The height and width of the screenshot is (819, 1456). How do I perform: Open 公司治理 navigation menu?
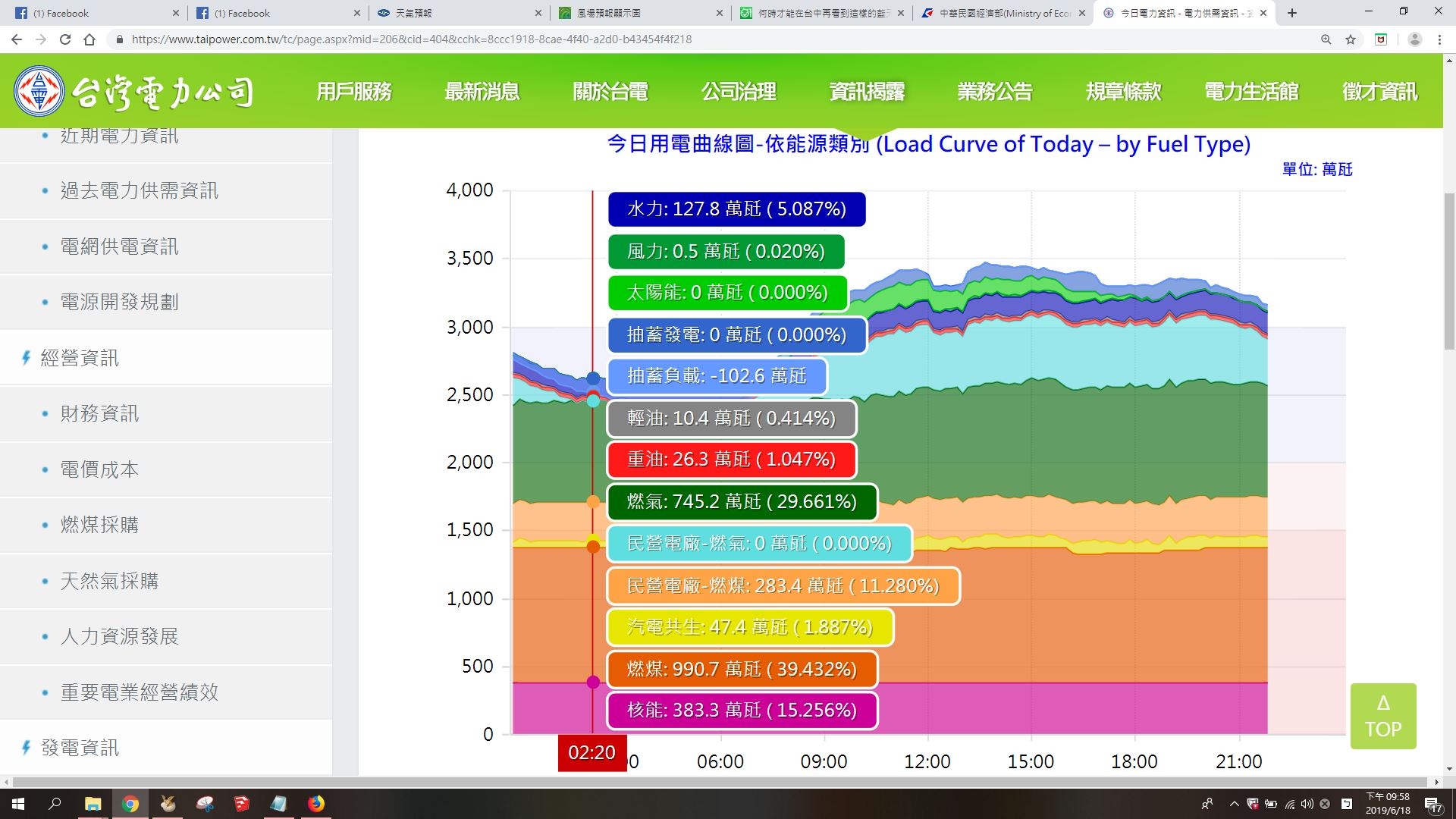[739, 92]
